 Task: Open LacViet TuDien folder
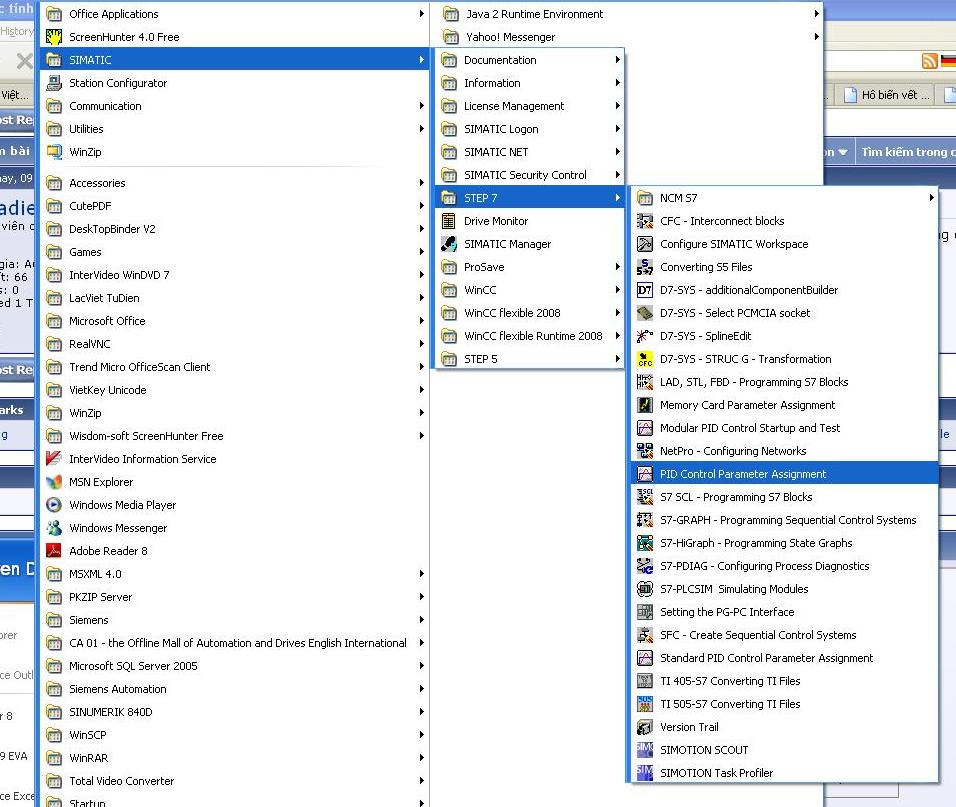pos(235,298)
